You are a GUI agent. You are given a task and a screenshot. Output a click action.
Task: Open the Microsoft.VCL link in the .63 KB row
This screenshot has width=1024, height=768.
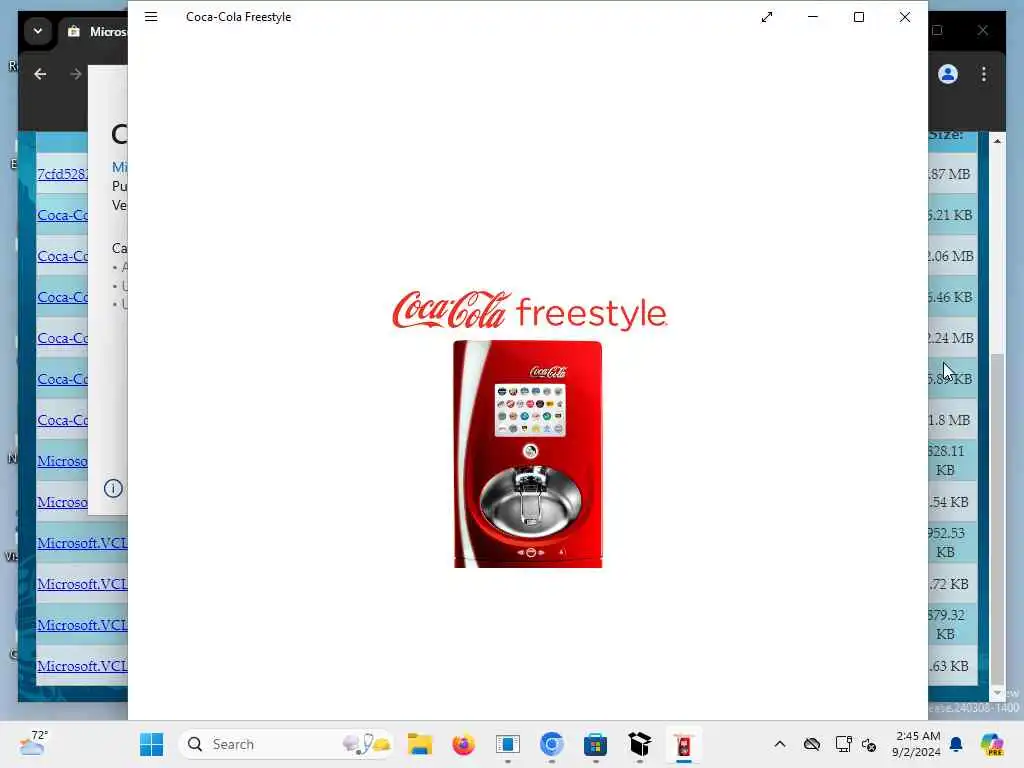[x=82, y=666]
